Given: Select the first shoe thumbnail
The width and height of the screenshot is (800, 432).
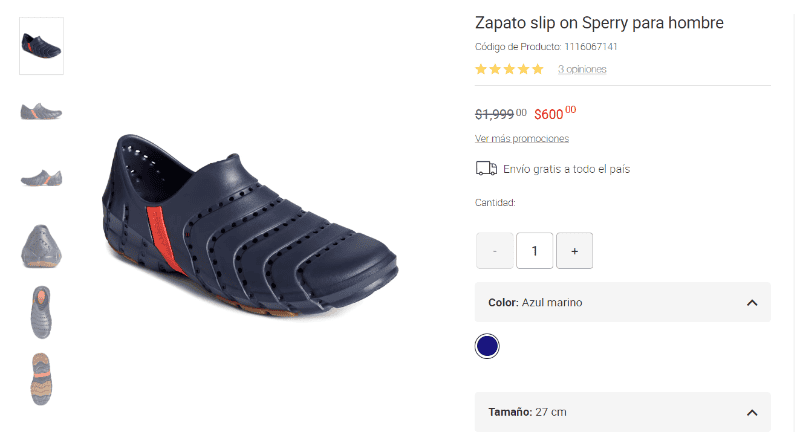Looking at the screenshot, I should pos(41,46).
